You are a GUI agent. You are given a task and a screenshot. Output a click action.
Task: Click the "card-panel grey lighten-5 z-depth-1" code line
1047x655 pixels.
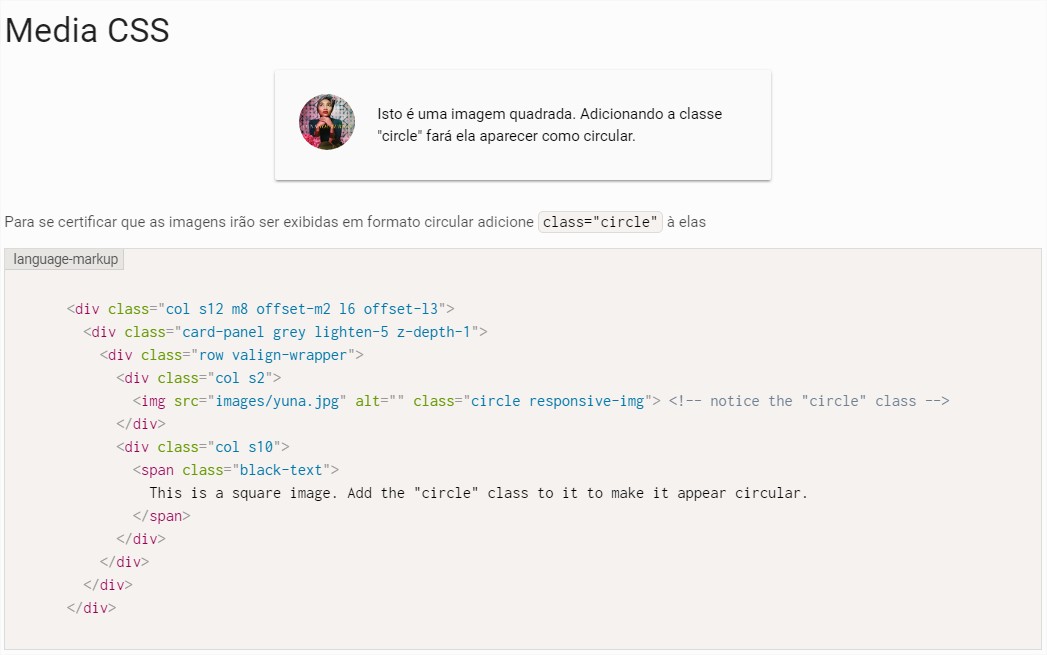click(285, 332)
